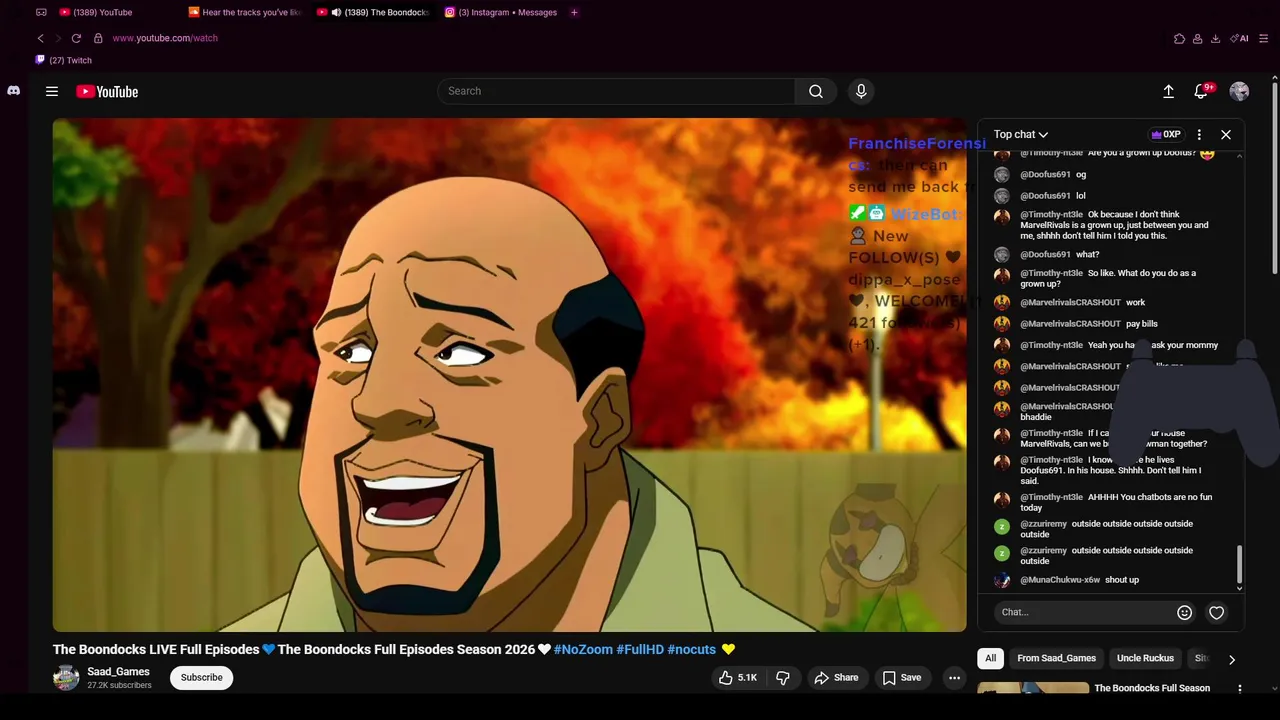The image size is (1280, 720).
Task: Open the Twitch bookmark
Action: pos(64,60)
